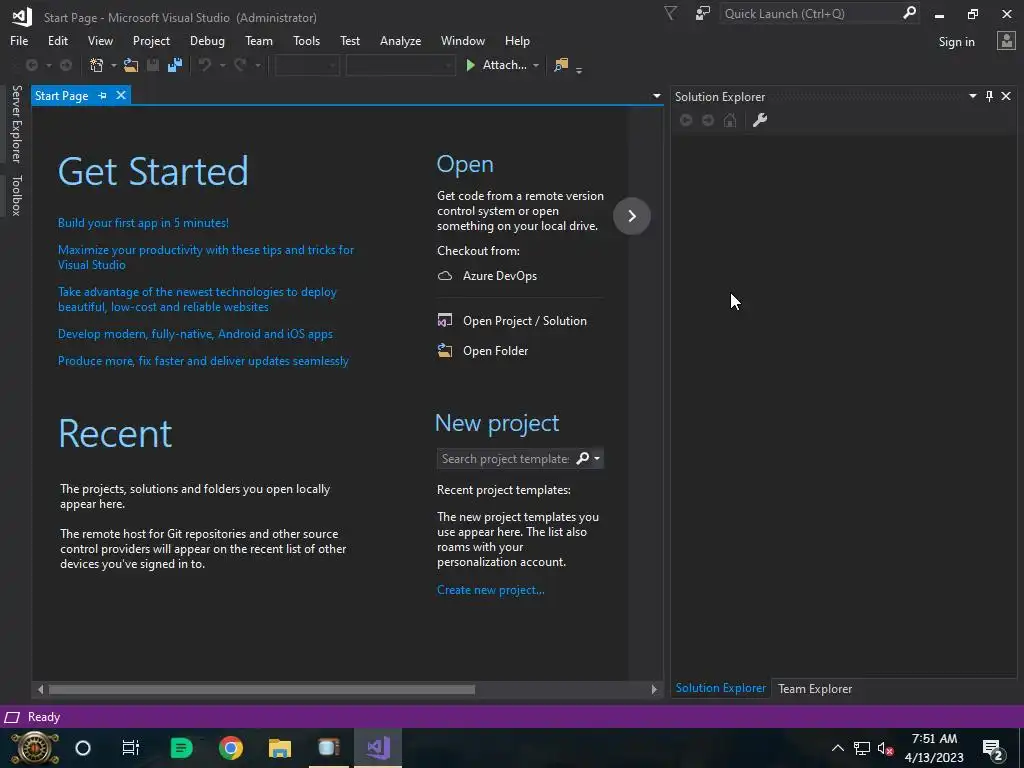1024x768 pixels.
Task: Open the Server Explorer side tab
Action: [x=16, y=123]
